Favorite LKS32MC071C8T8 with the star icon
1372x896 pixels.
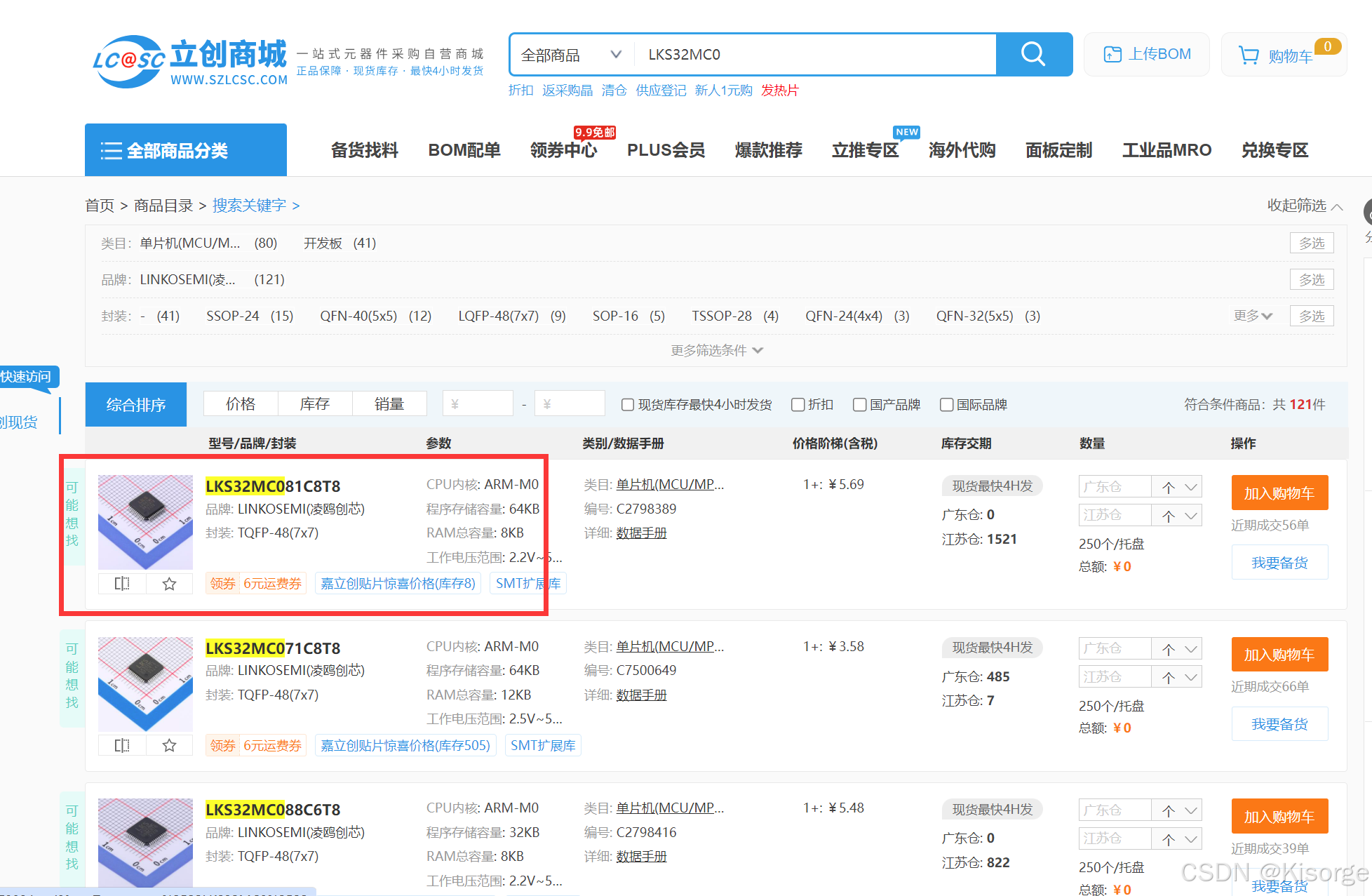click(169, 745)
